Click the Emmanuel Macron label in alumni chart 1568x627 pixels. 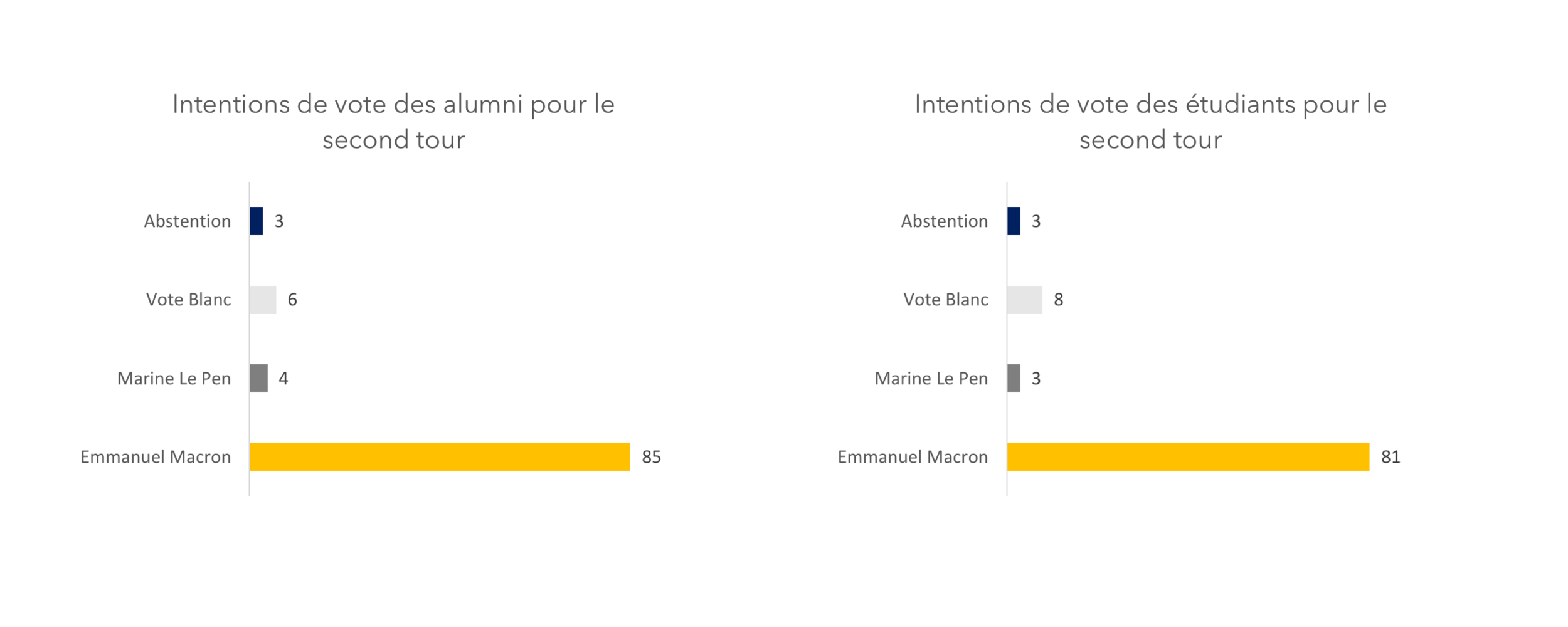[x=156, y=457]
